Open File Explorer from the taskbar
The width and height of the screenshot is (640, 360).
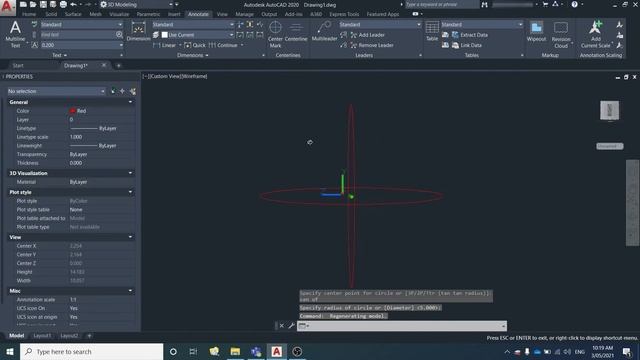pos(235,351)
